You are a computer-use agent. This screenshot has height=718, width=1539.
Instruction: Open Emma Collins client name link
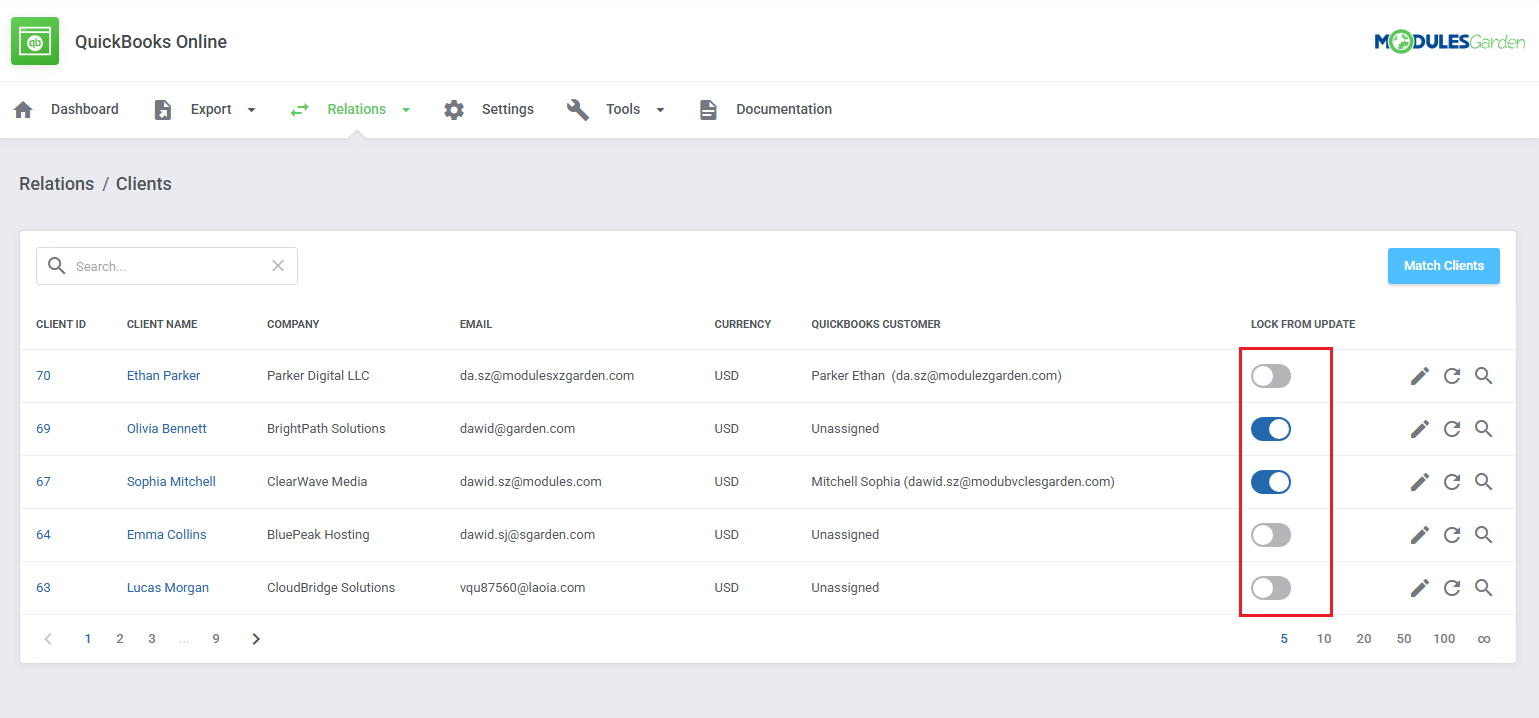tap(166, 535)
